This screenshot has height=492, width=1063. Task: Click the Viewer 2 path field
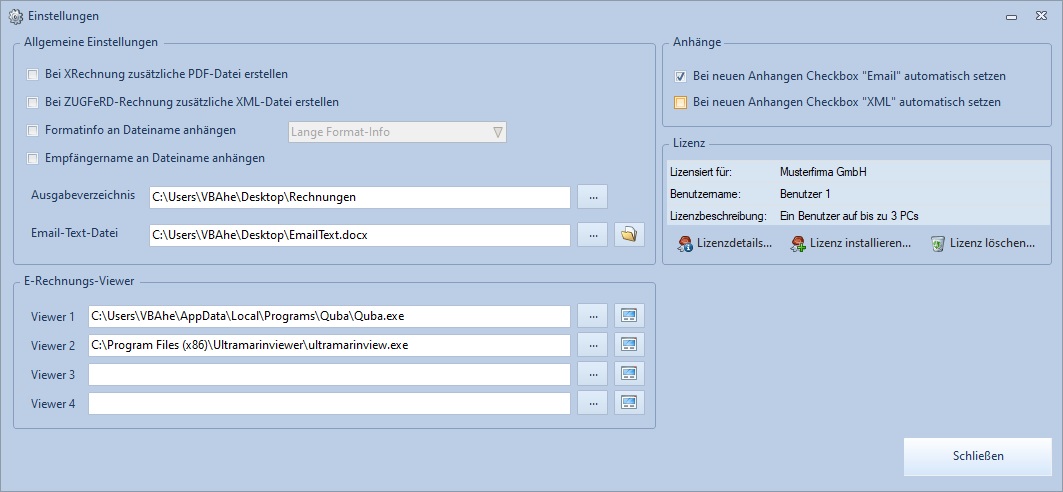click(329, 345)
